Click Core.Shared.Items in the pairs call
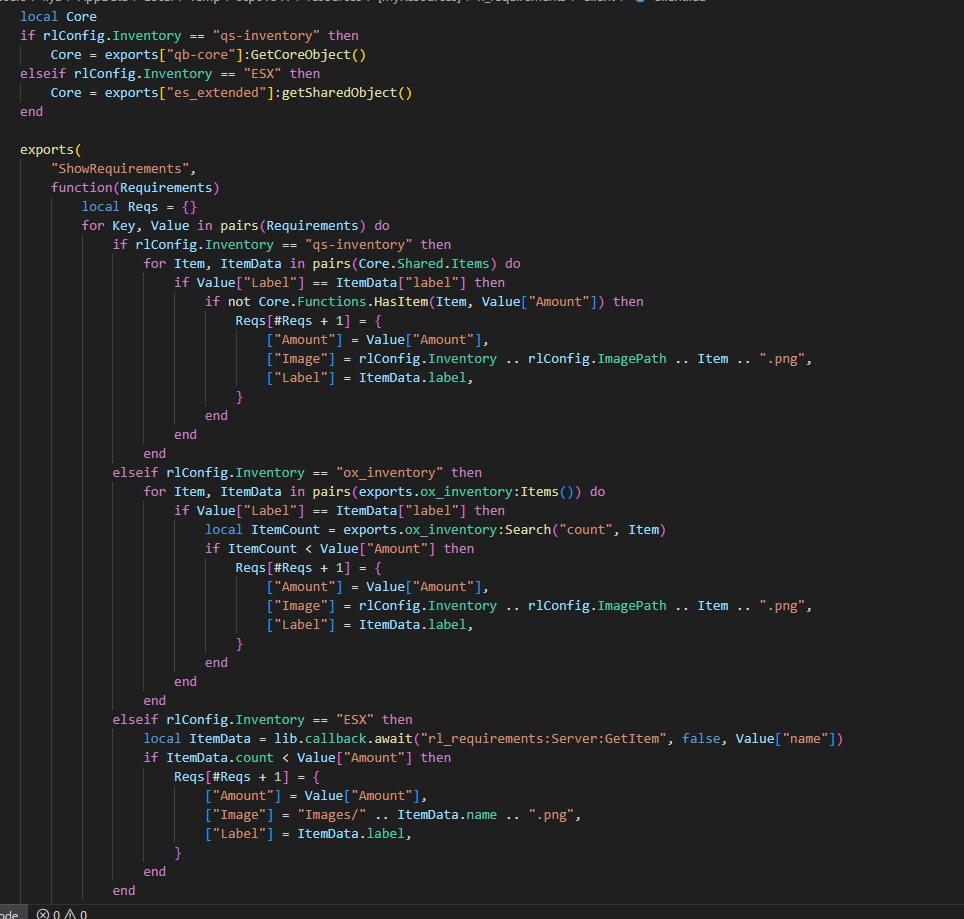Image resolution: width=964 pixels, height=919 pixels. [x=424, y=264]
